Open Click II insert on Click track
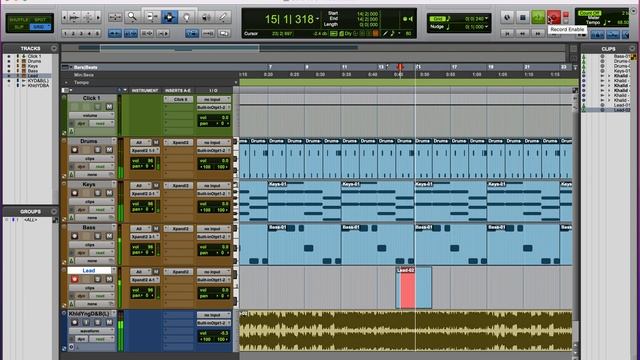640x360 pixels. 179,99
